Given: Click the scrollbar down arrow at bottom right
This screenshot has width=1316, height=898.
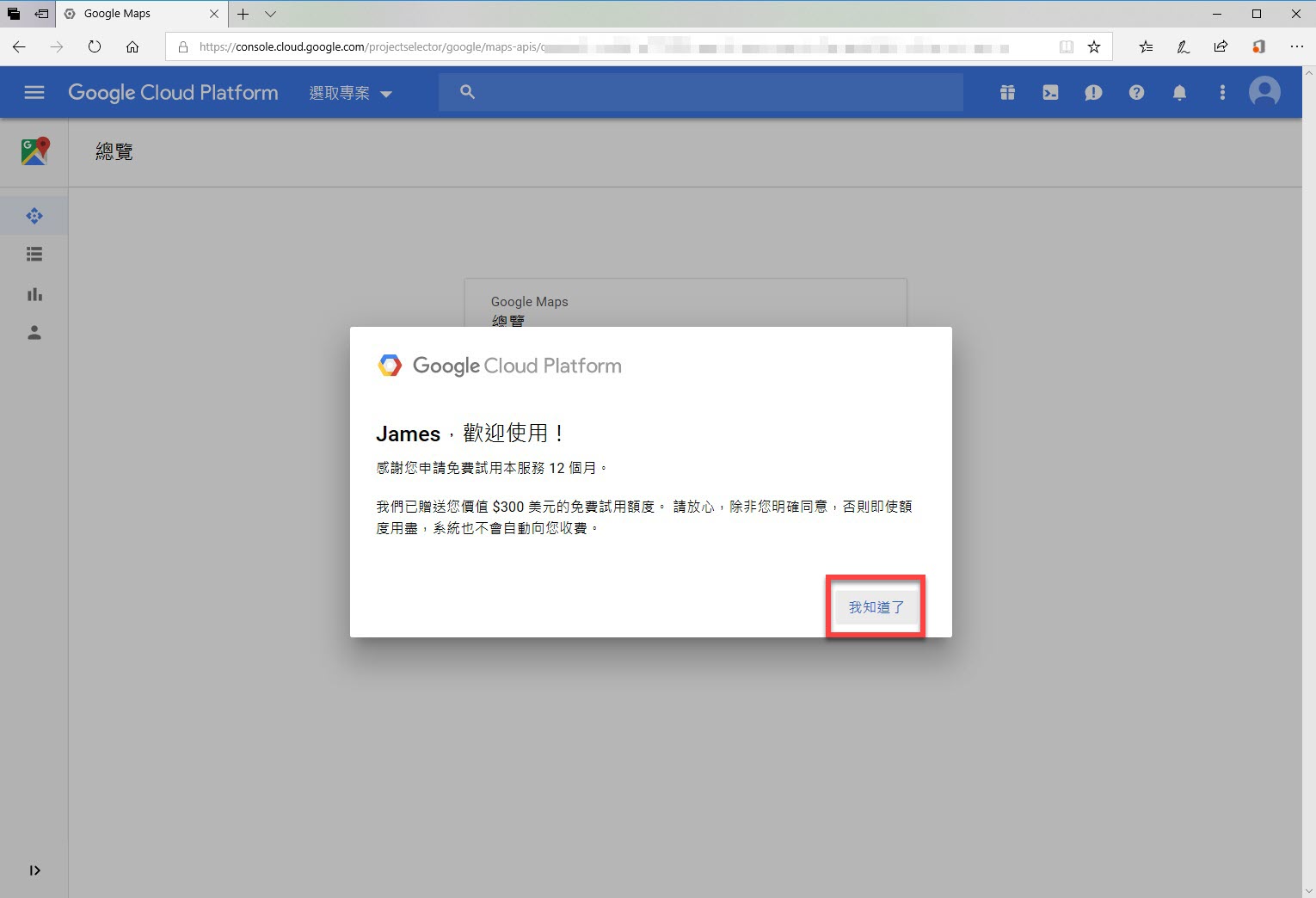Looking at the screenshot, I should (1308, 890).
